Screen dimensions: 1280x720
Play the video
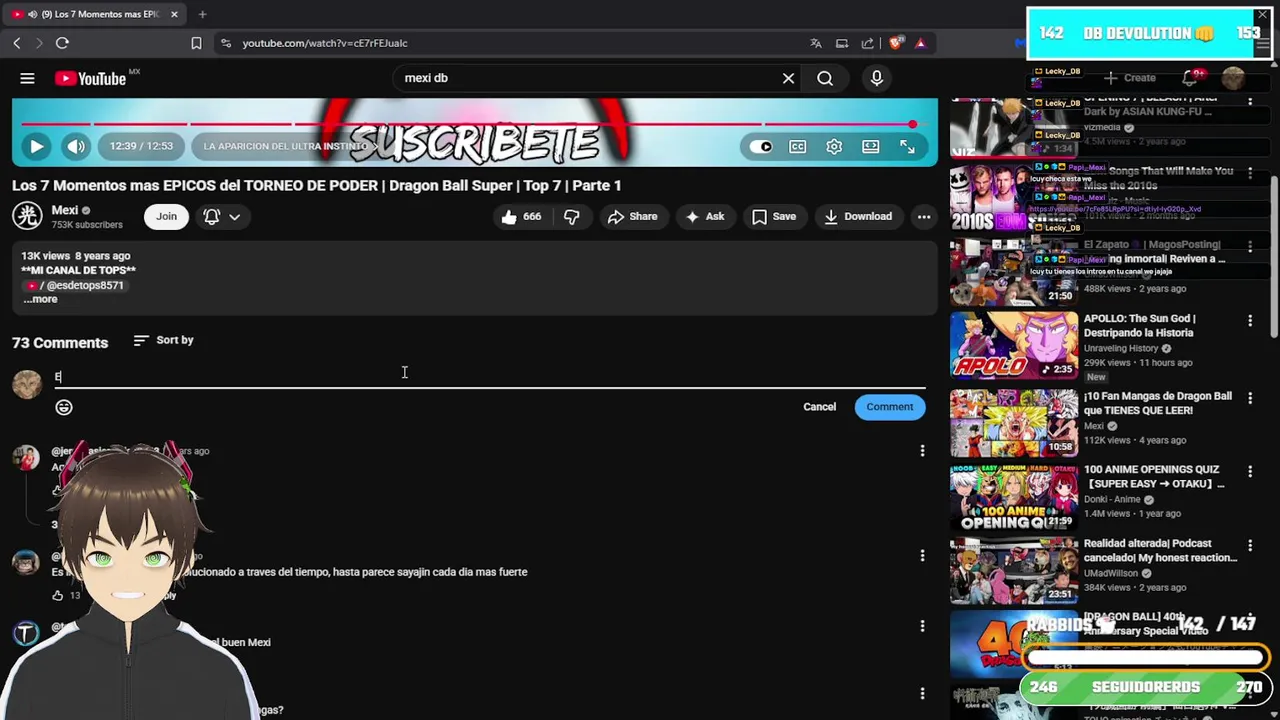tap(36, 146)
